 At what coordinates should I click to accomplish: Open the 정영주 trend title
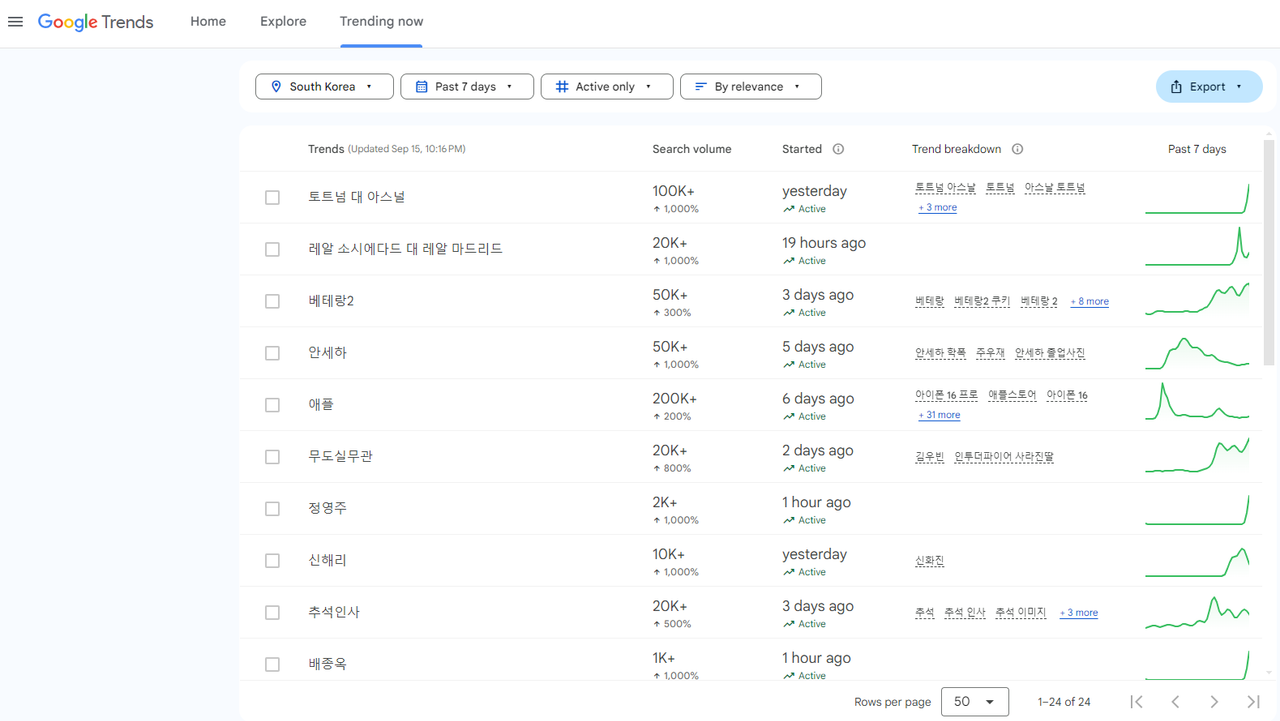pyautogui.click(x=327, y=509)
